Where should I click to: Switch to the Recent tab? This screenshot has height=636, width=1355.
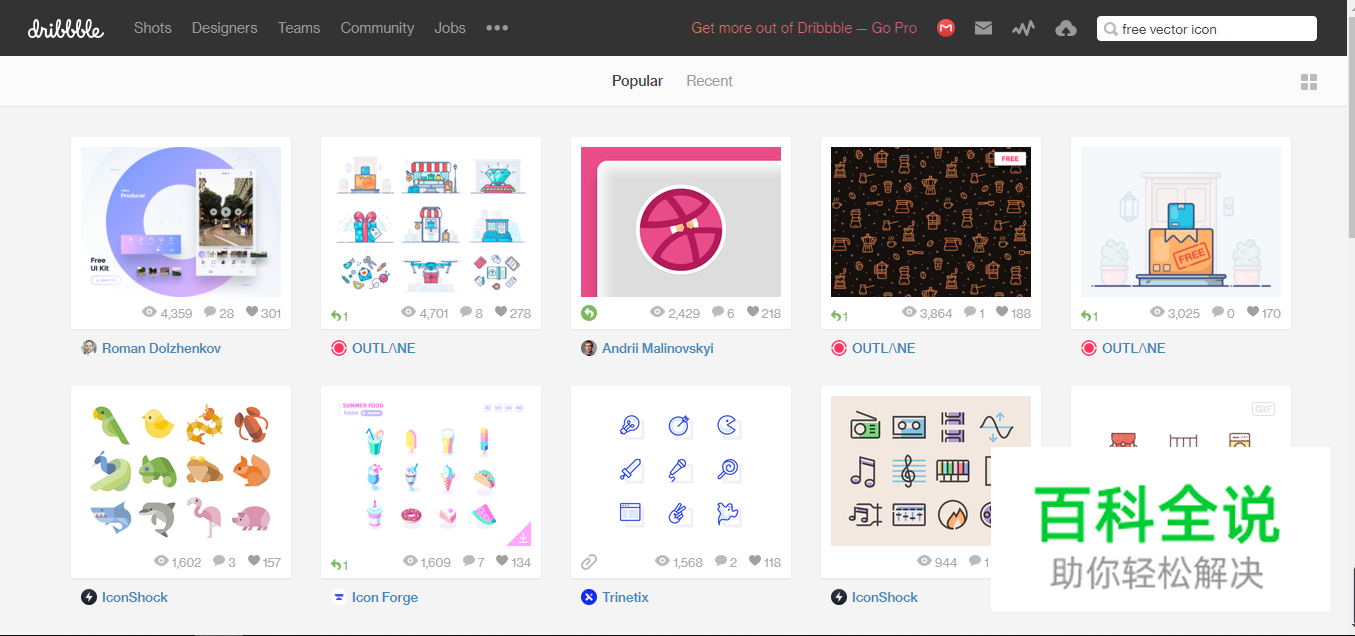click(709, 81)
